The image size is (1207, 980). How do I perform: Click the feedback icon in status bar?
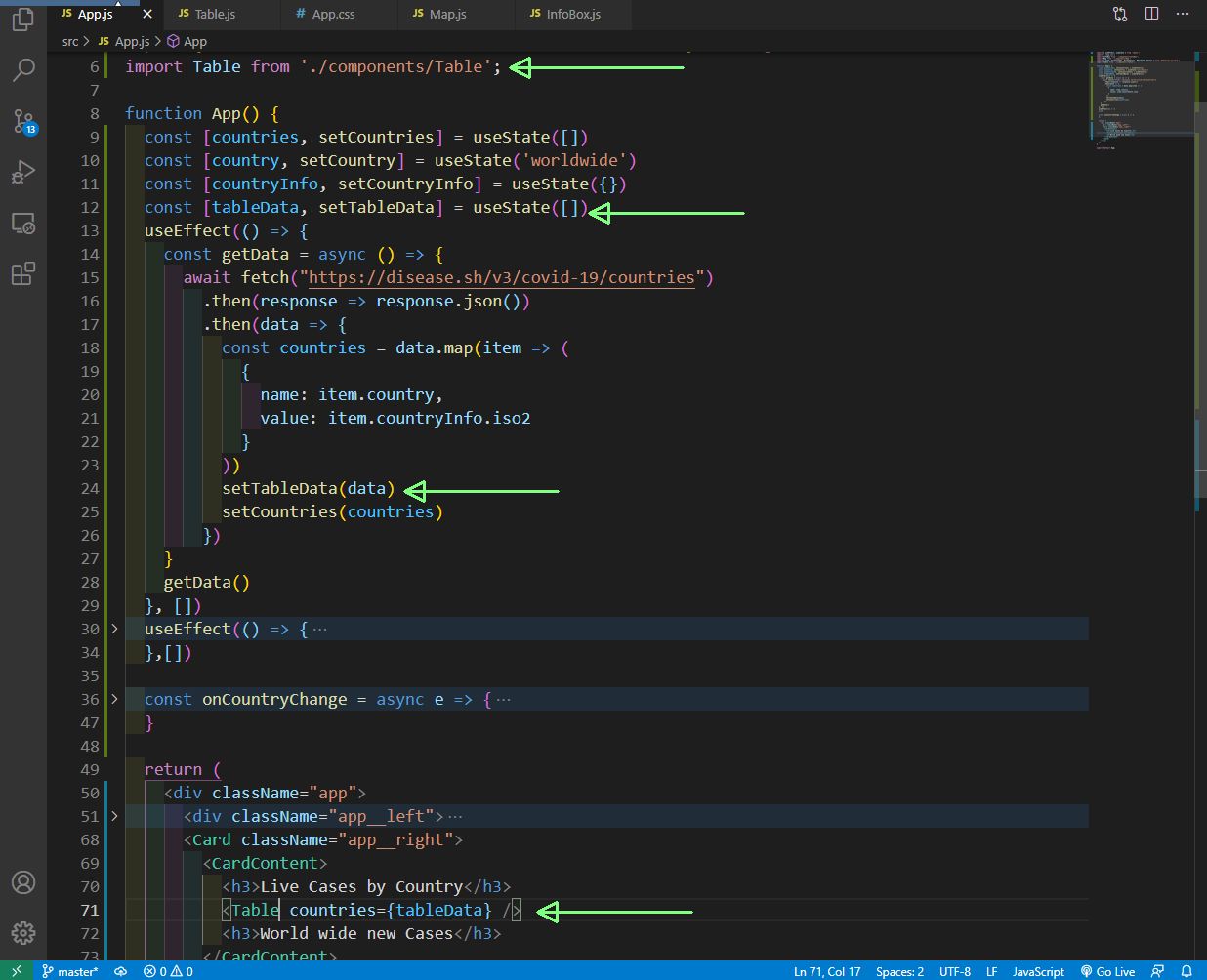[1157, 971]
